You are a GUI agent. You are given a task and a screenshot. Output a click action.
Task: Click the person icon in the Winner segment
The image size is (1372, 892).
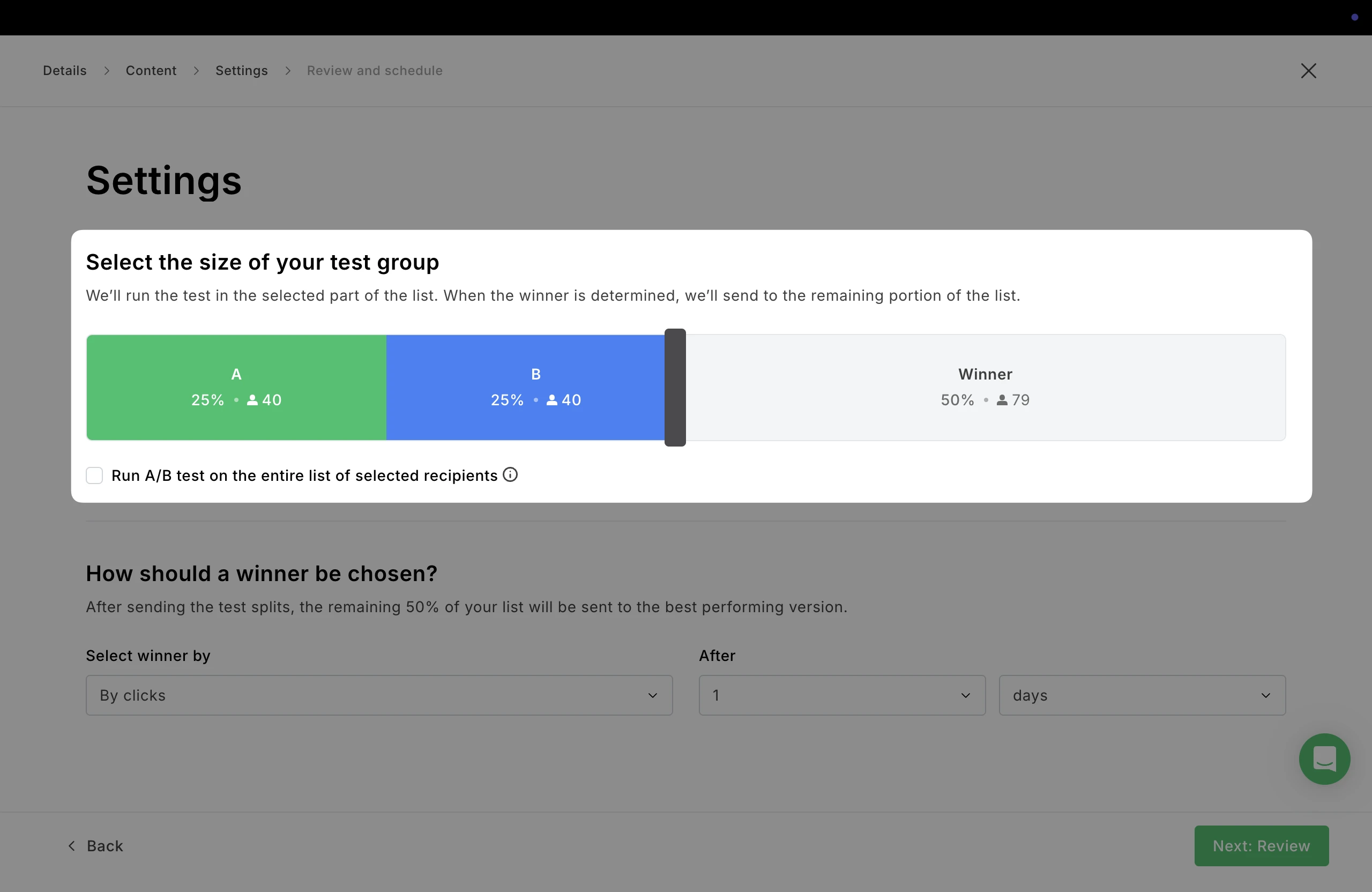click(x=1002, y=400)
